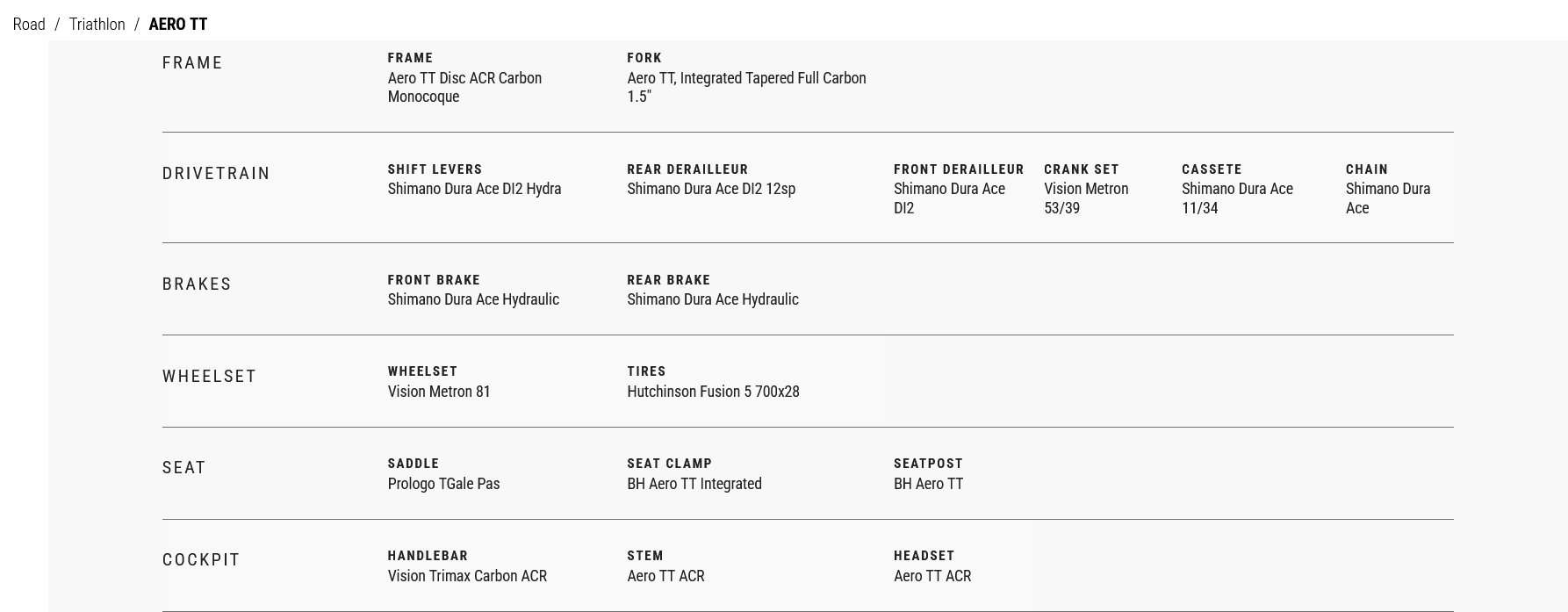Click the Cassete label

(1211, 169)
